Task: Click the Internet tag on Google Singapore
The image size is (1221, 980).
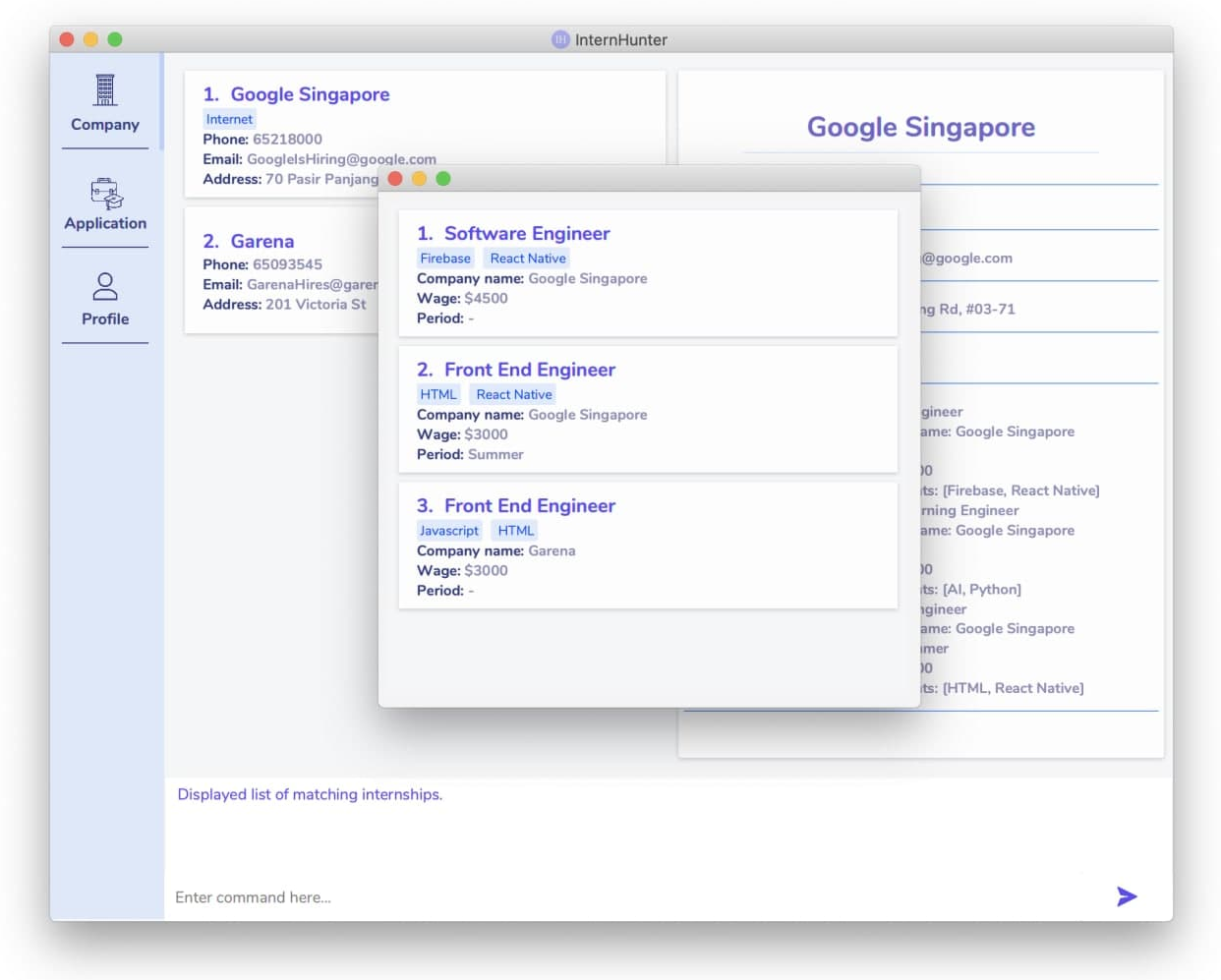Action: pyautogui.click(x=229, y=119)
